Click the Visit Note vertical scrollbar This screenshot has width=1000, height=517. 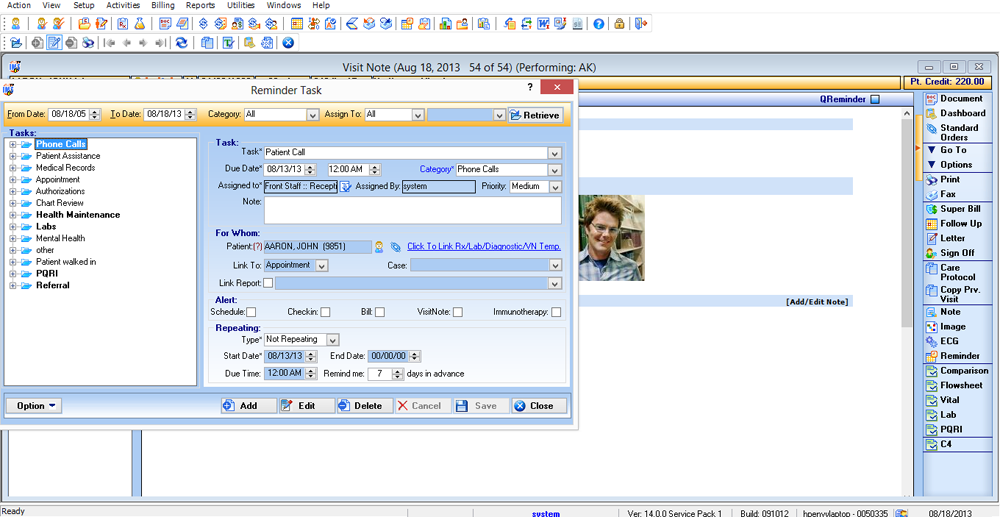(908, 303)
